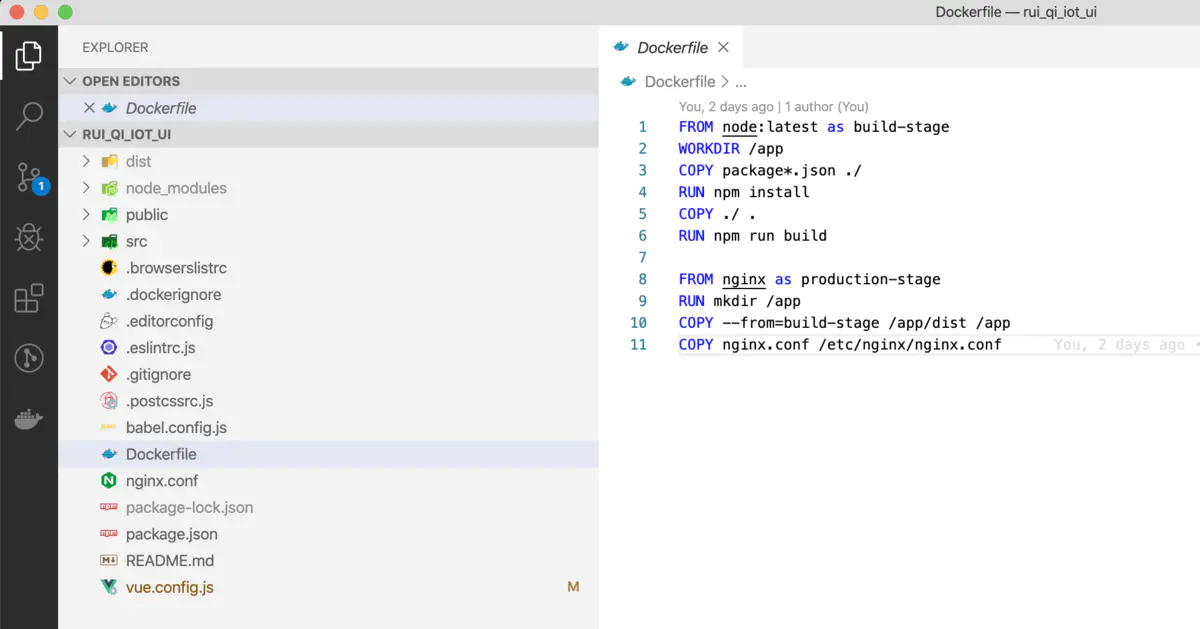Screen dimensions: 1200x629
Task: Open the Docker view in activity bar
Action: pyautogui.click(x=29, y=419)
